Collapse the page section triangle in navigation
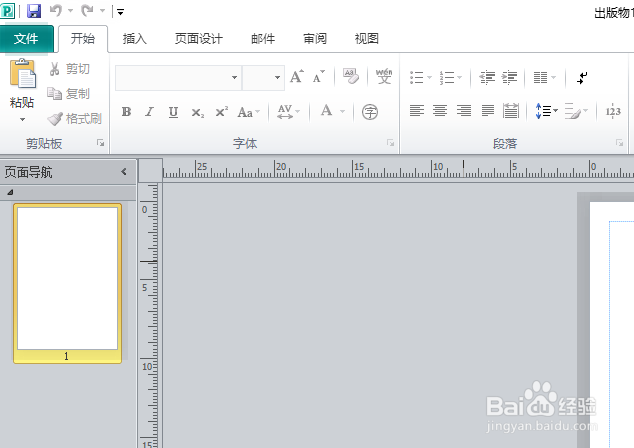The image size is (634, 448). (x=10, y=192)
